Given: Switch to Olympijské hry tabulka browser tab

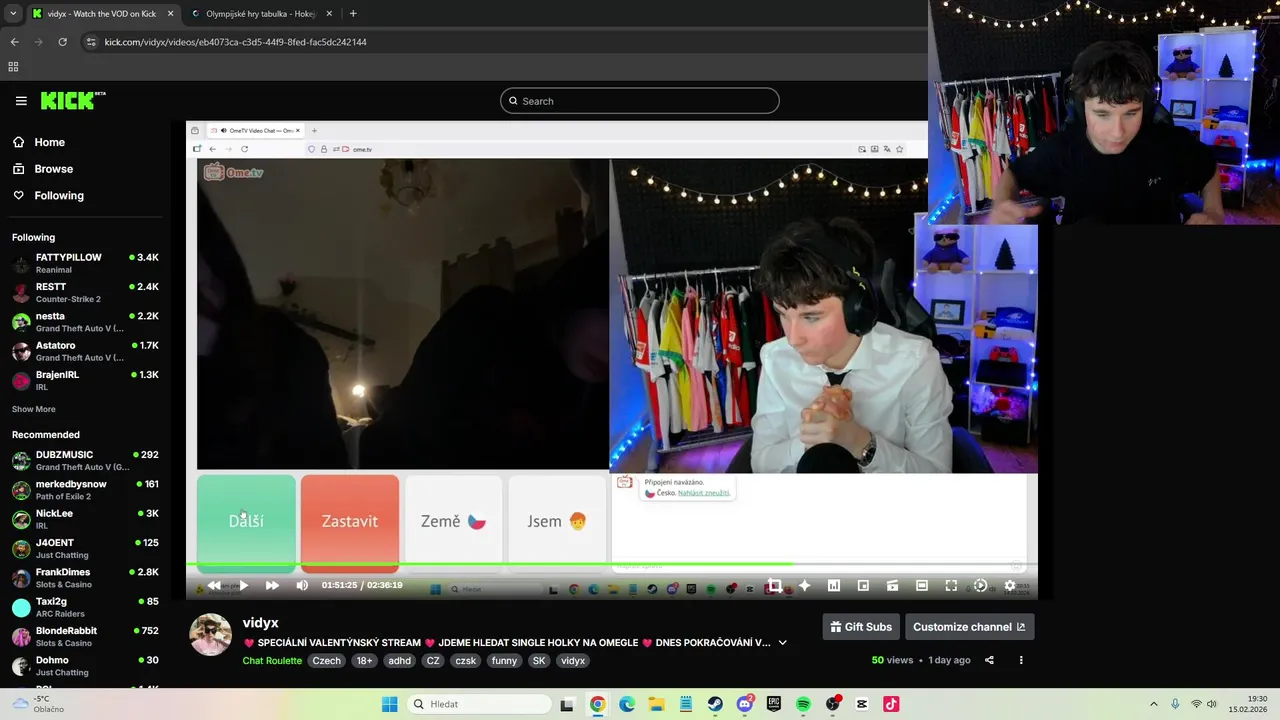Looking at the screenshot, I should (260, 14).
